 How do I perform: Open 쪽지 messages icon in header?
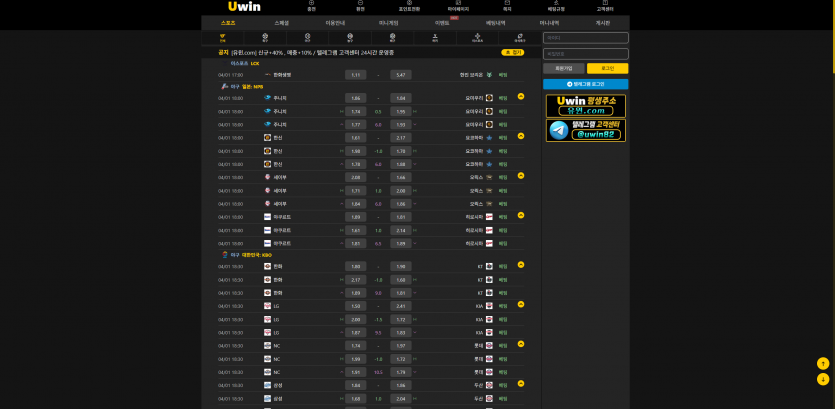pyautogui.click(x=507, y=5)
